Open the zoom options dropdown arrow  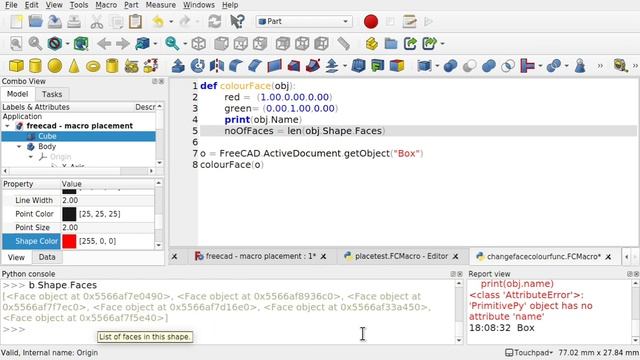click(185, 44)
